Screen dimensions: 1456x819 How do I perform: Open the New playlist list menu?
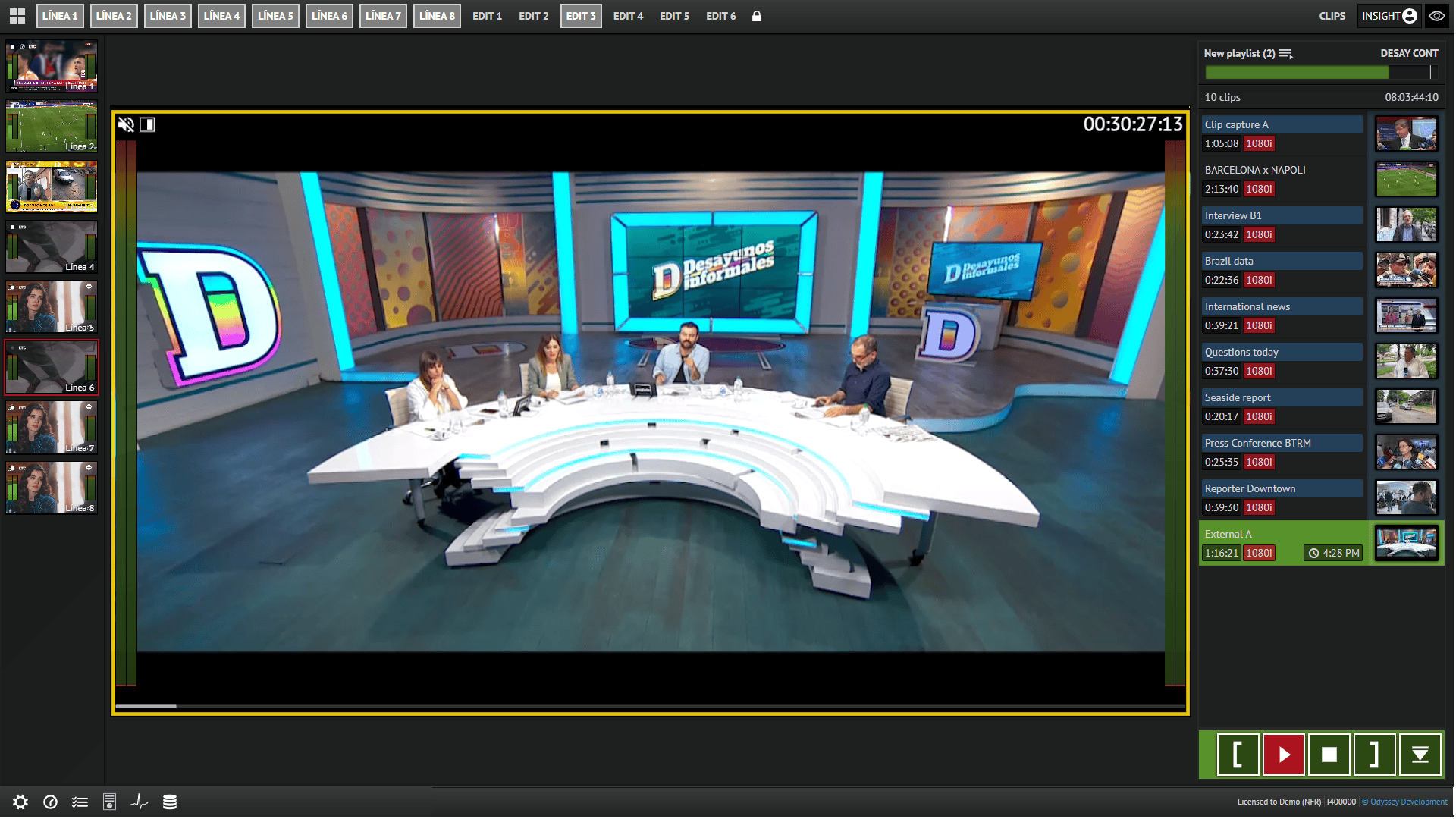(x=1285, y=54)
